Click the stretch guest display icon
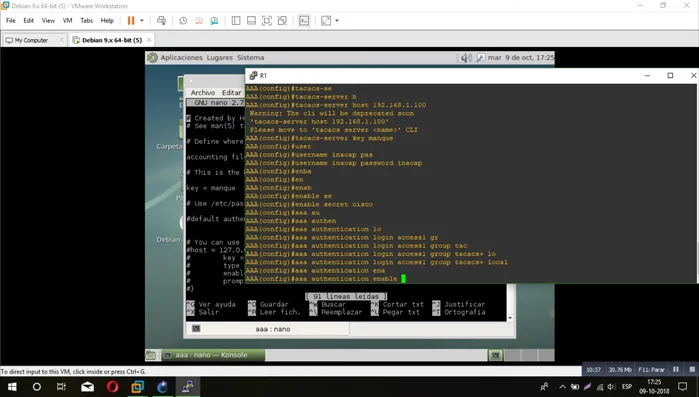Screen dimensions: 699x397 coord(326,20)
